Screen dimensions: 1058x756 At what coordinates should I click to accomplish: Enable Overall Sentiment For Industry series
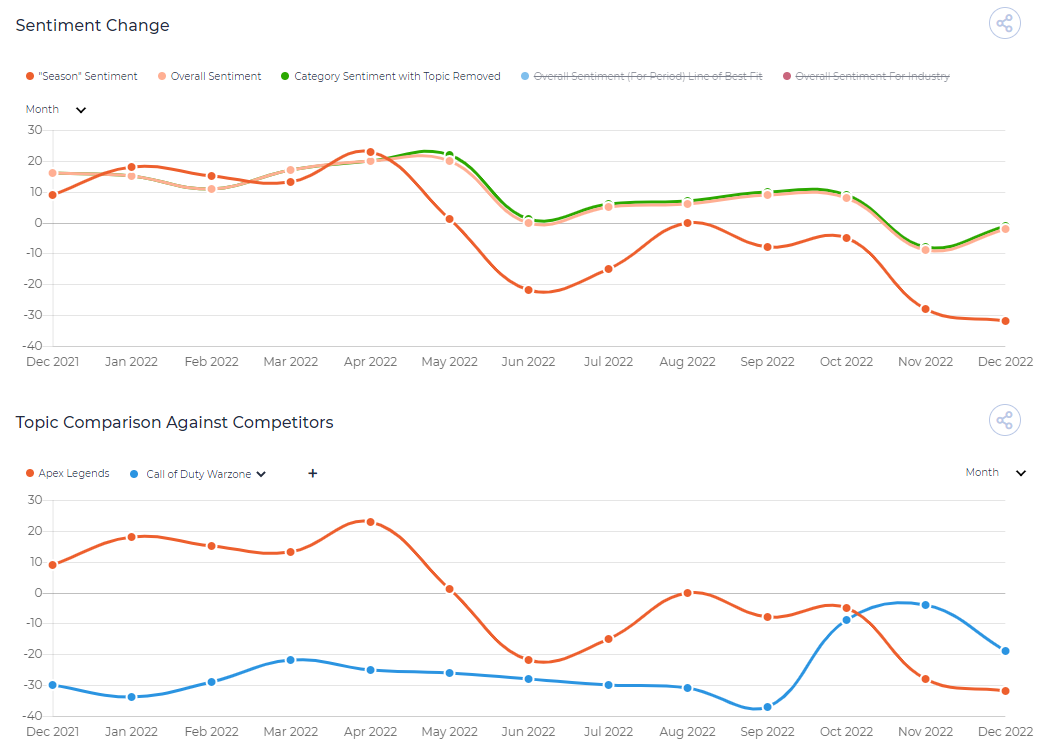[x=866, y=76]
